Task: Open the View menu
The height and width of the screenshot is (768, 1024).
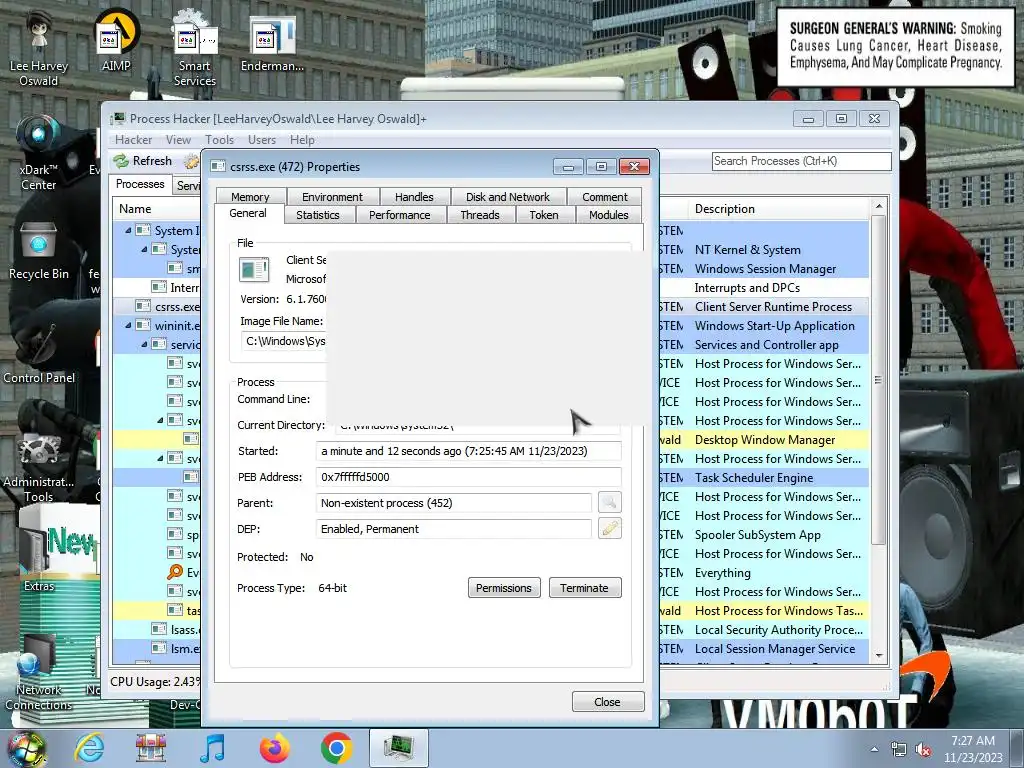Action: 178,140
